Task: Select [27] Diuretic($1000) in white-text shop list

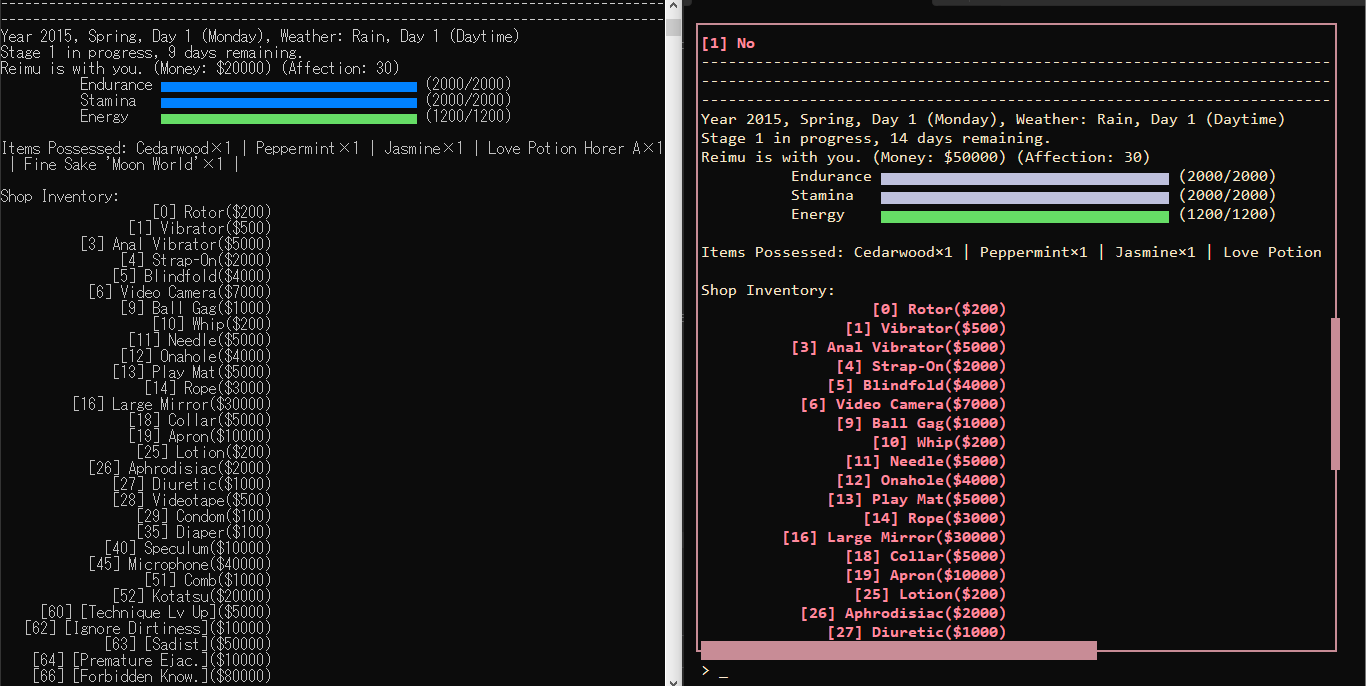Action: click(x=192, y=484)
